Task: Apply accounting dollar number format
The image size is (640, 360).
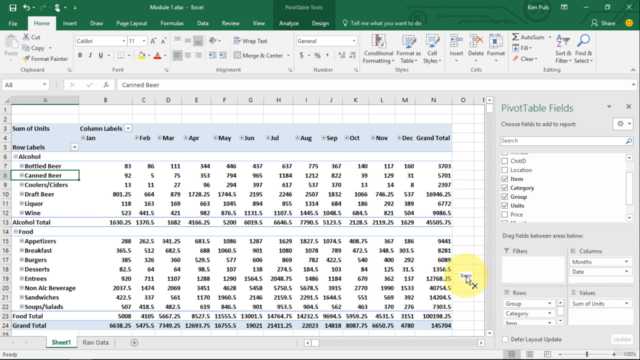Action: (x=302, y=55)
